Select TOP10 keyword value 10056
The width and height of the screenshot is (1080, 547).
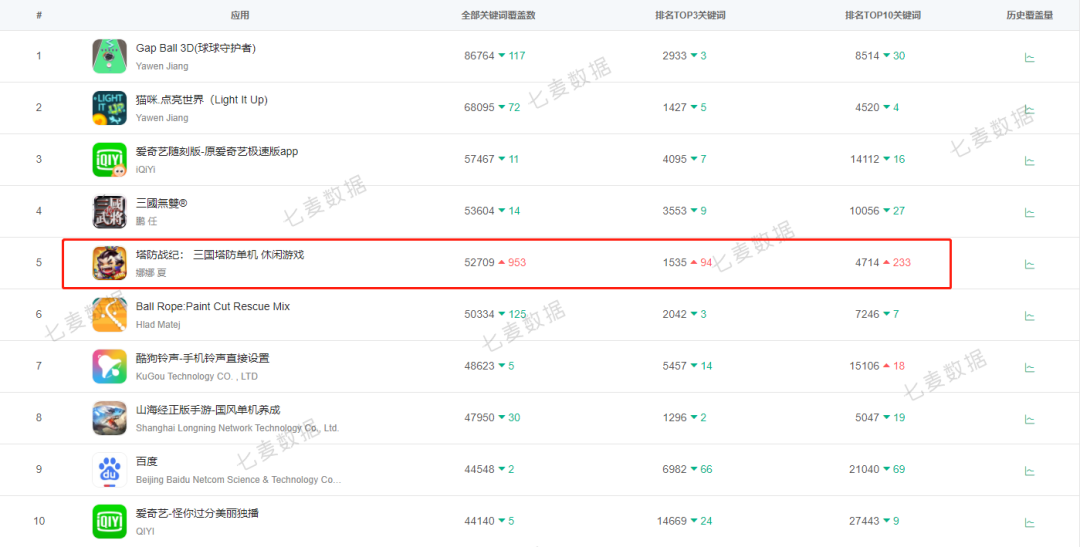(864, 211)
